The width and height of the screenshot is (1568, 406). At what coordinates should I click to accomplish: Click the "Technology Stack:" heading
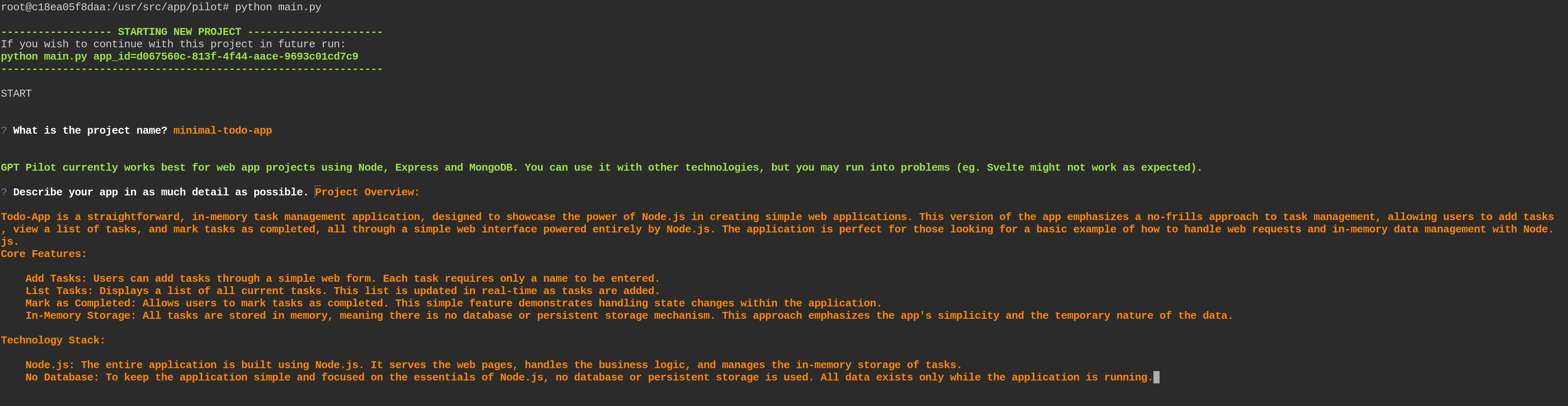[x=53, y=340]
